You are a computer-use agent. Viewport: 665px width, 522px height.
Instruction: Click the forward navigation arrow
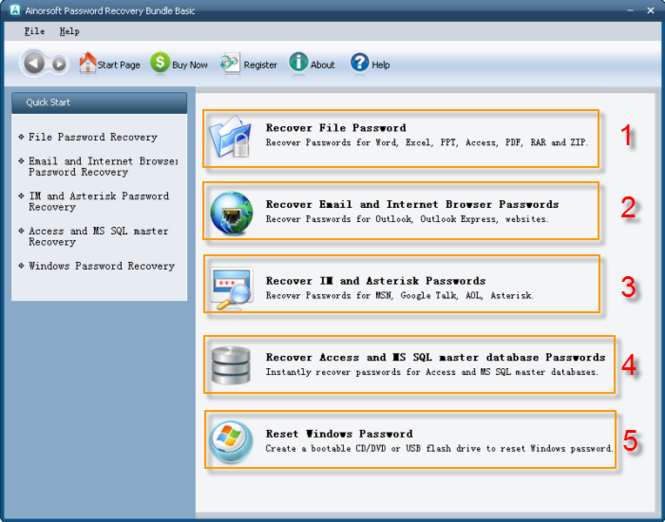[59, 64]
